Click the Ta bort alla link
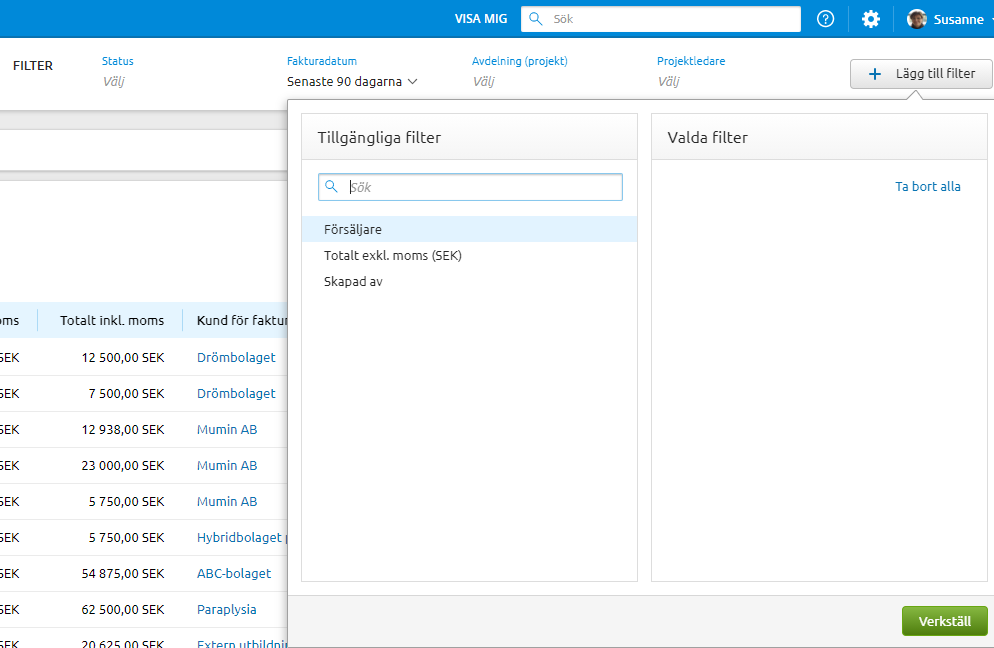Viewport: 994px width, 648px height. 927,187
